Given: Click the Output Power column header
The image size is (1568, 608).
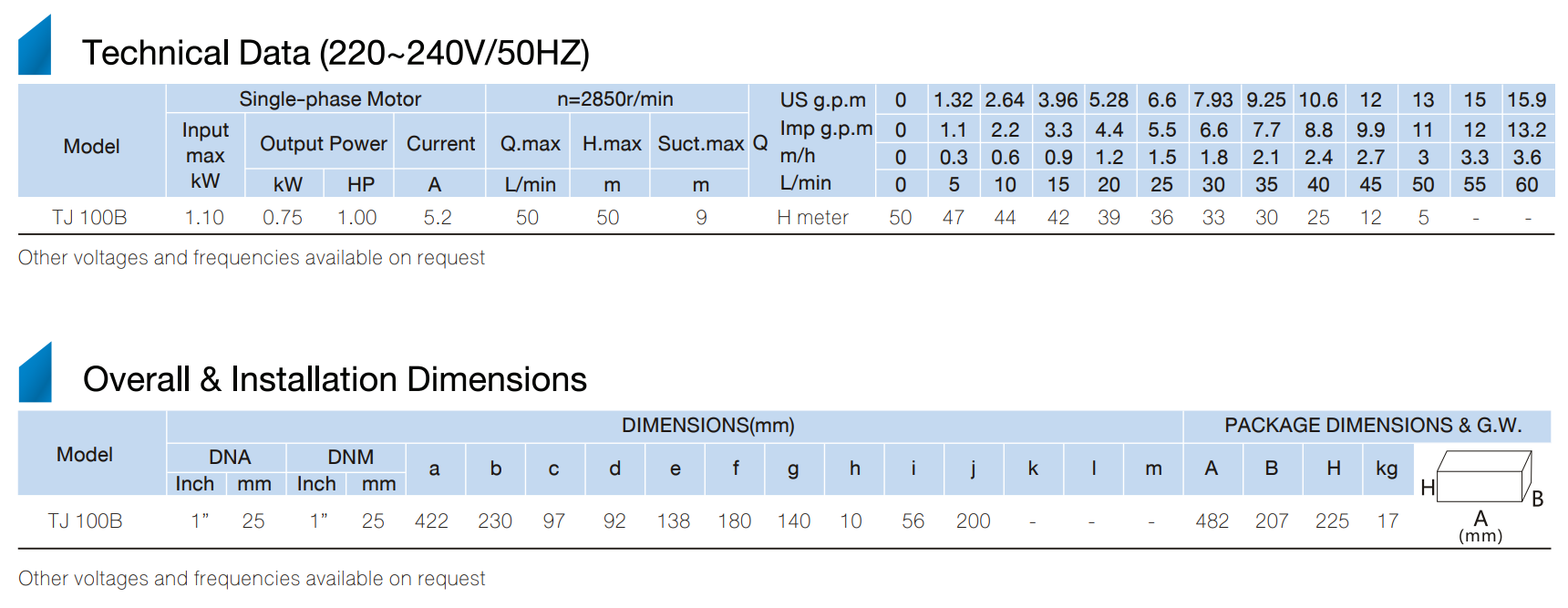Looking at the screenshot, I should [x=323, y=143].
